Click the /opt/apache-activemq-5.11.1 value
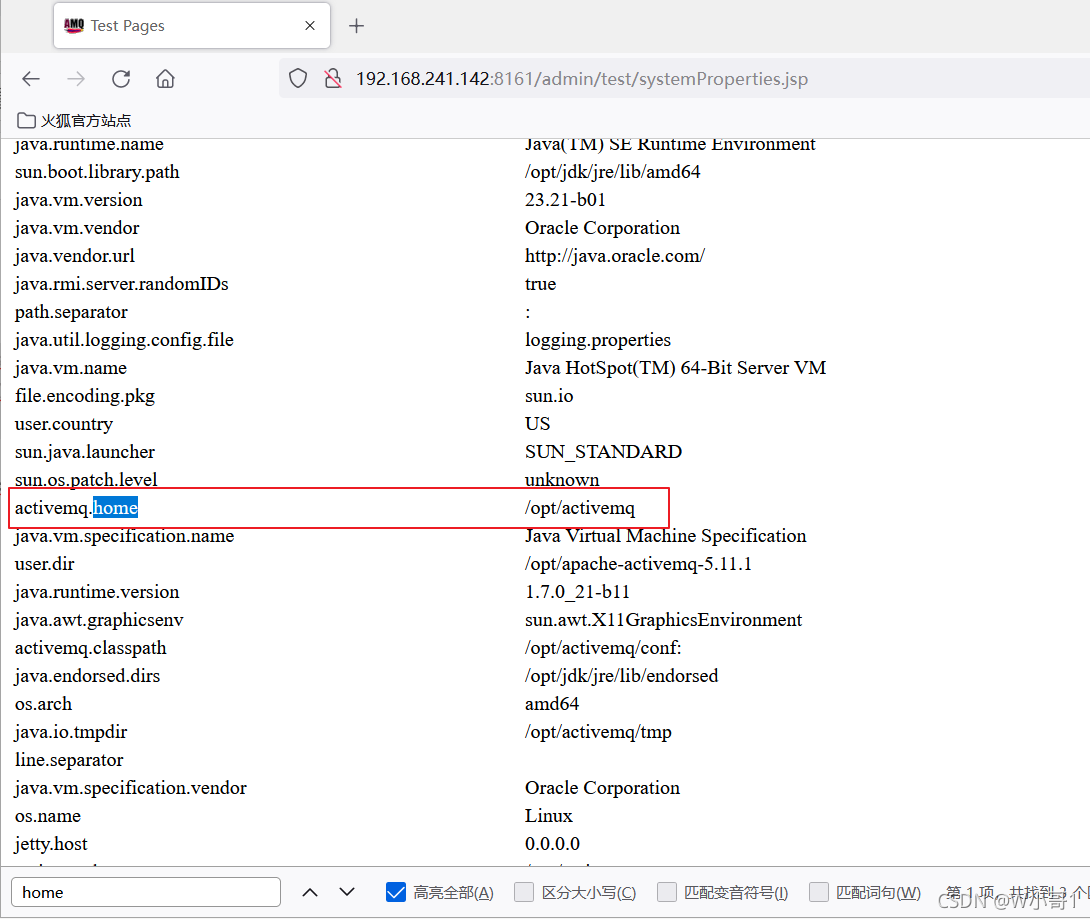 tap(638, 564)
